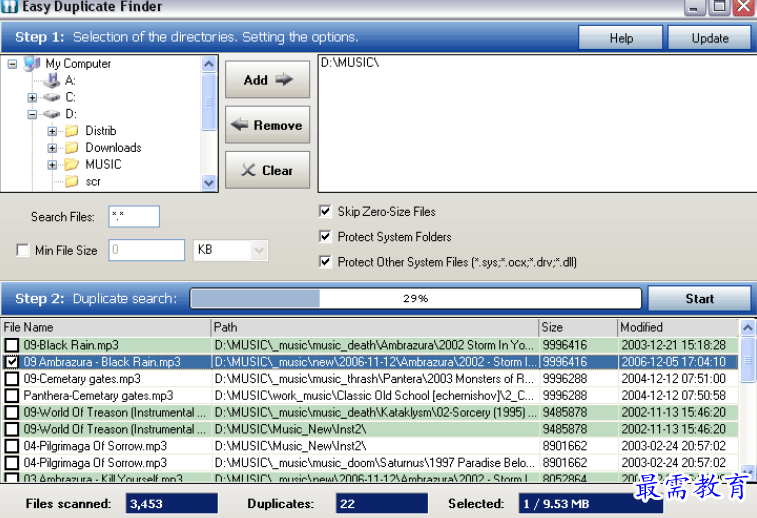The height and width of the screenshot is (518, 757).
Task: Select the Downloads folder label
Action: pyautogui.click(x=113, y=148)
